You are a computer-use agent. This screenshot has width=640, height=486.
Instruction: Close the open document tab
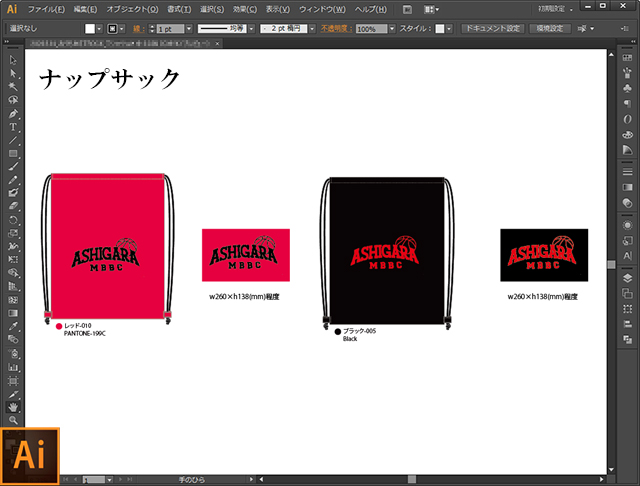(x=218, y=43)
